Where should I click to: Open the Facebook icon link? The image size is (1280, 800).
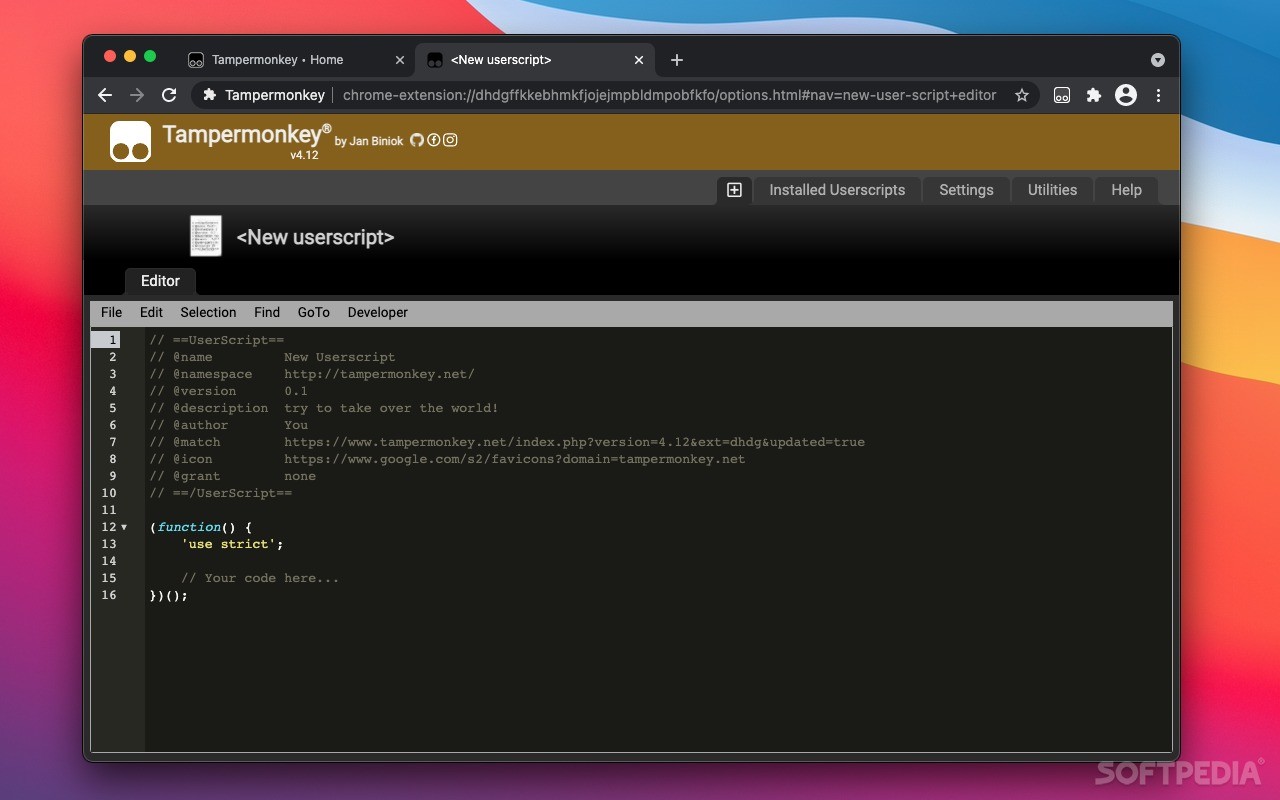[x=434, y=140]
